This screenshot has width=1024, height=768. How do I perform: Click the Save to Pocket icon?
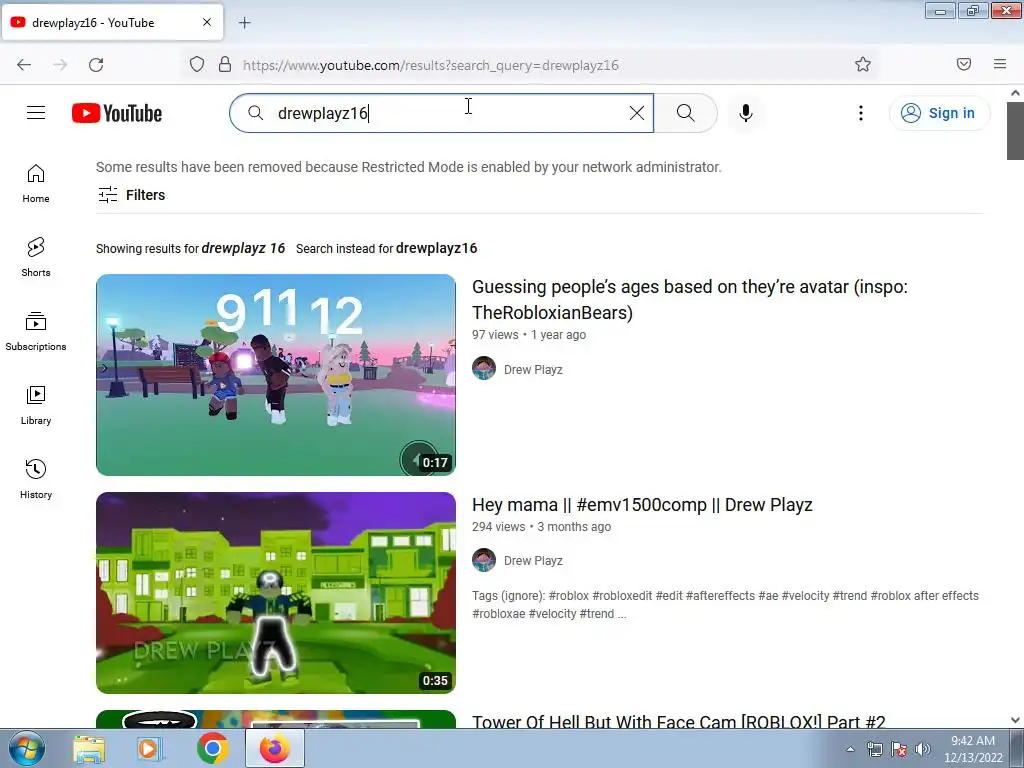click(x=964, y=64)
